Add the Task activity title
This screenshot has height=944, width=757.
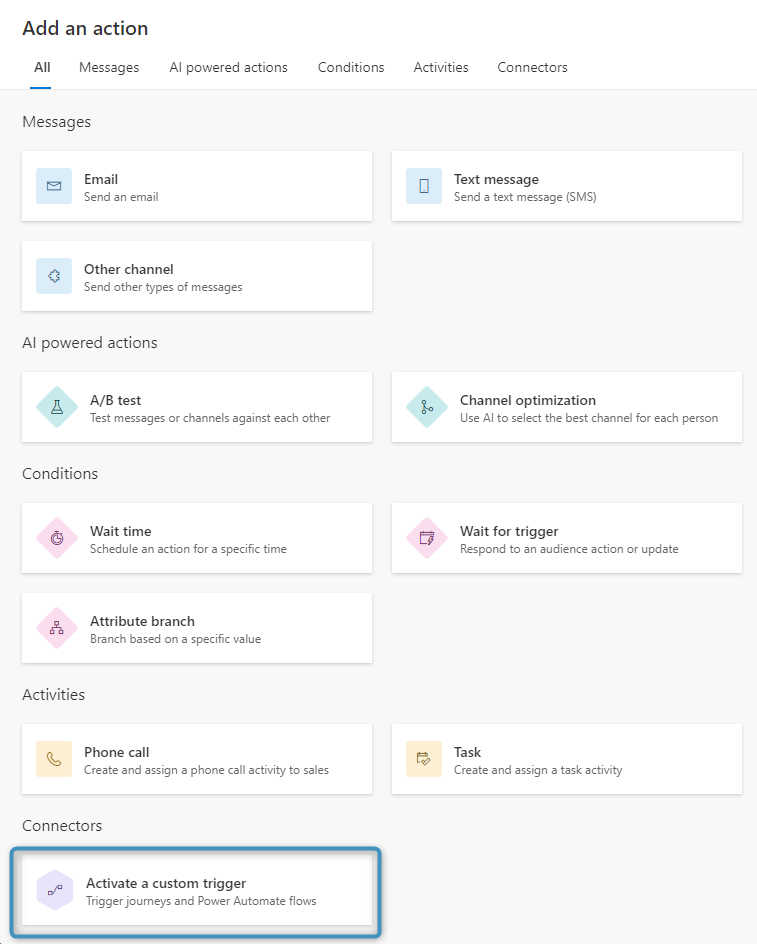coord(467,752)
